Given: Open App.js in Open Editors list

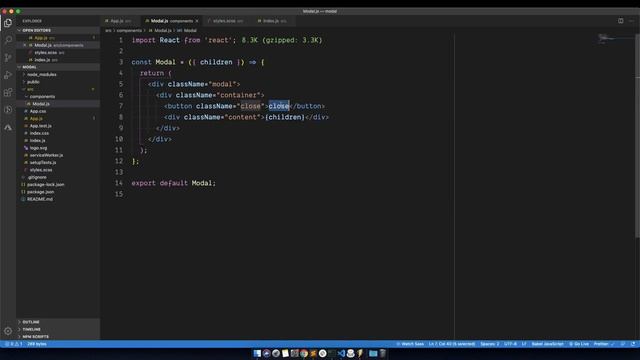Looking at the screenshot, I should 58,38.
